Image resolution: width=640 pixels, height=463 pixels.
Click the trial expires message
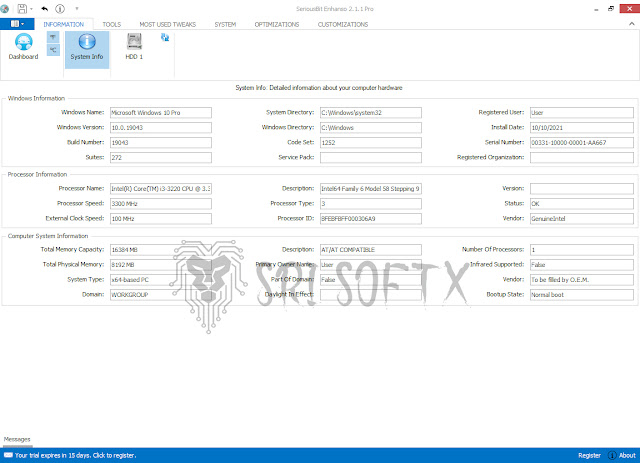pos(76,455)
